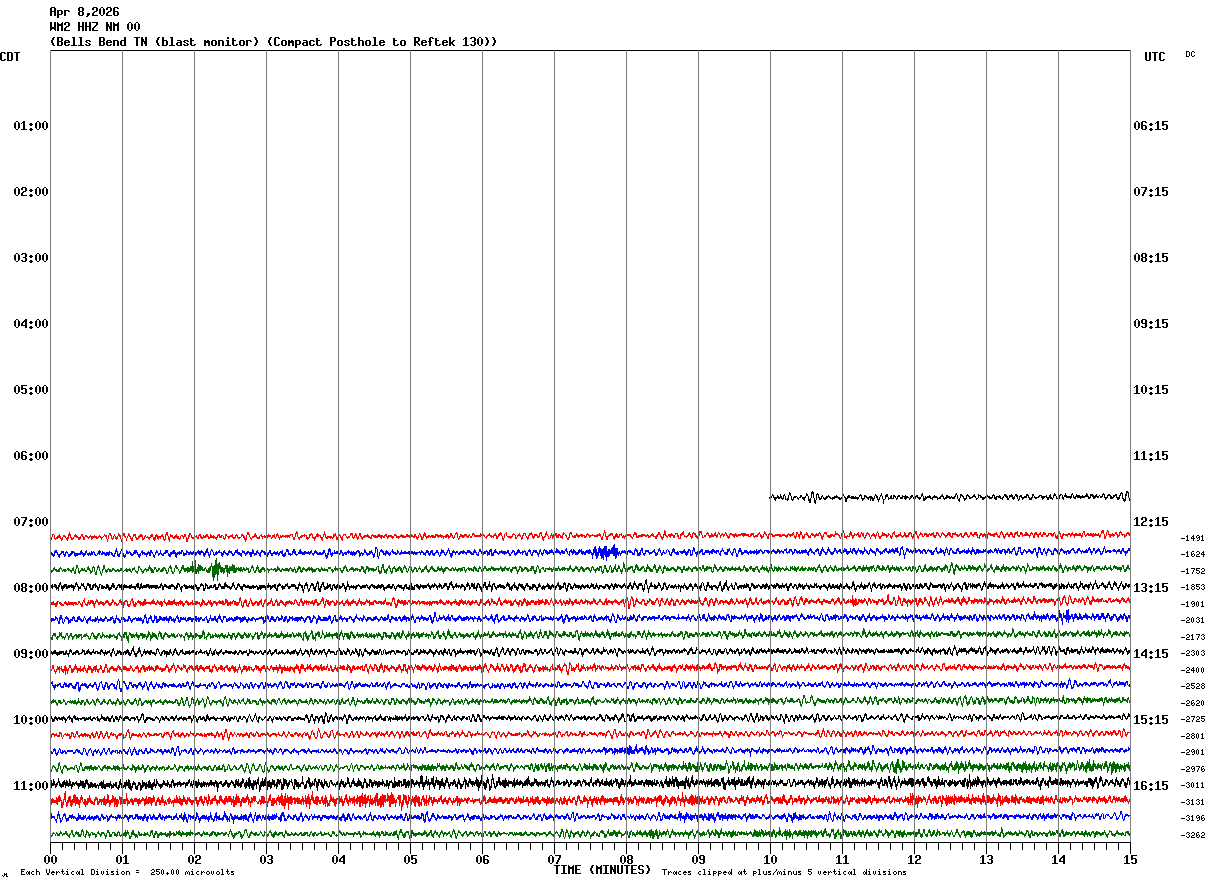Image resolution: width=1210 pixels, height=886 pixels.
Task: Click the 16:15 UTC time label
Action: pos(1151,786)
